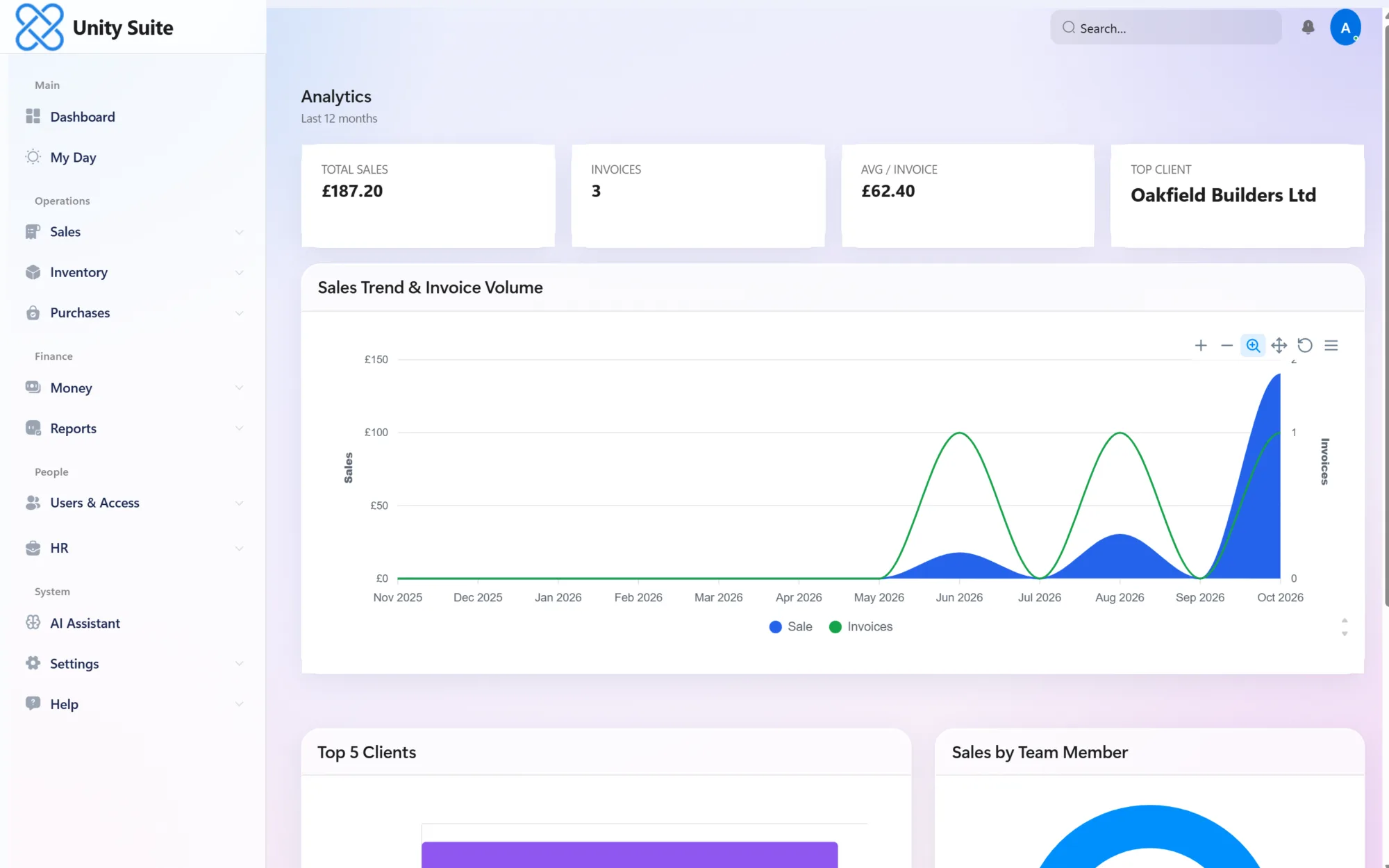The height and width of the screenshot is (868, 1389).
Task: Click the Sales sidebar icon
Action: 33,232
